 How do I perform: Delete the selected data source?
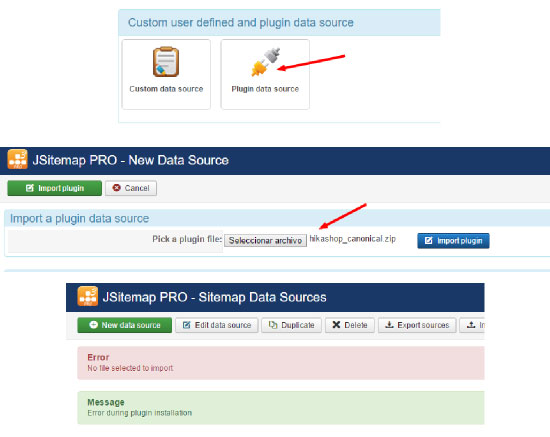tap(349, 325)
